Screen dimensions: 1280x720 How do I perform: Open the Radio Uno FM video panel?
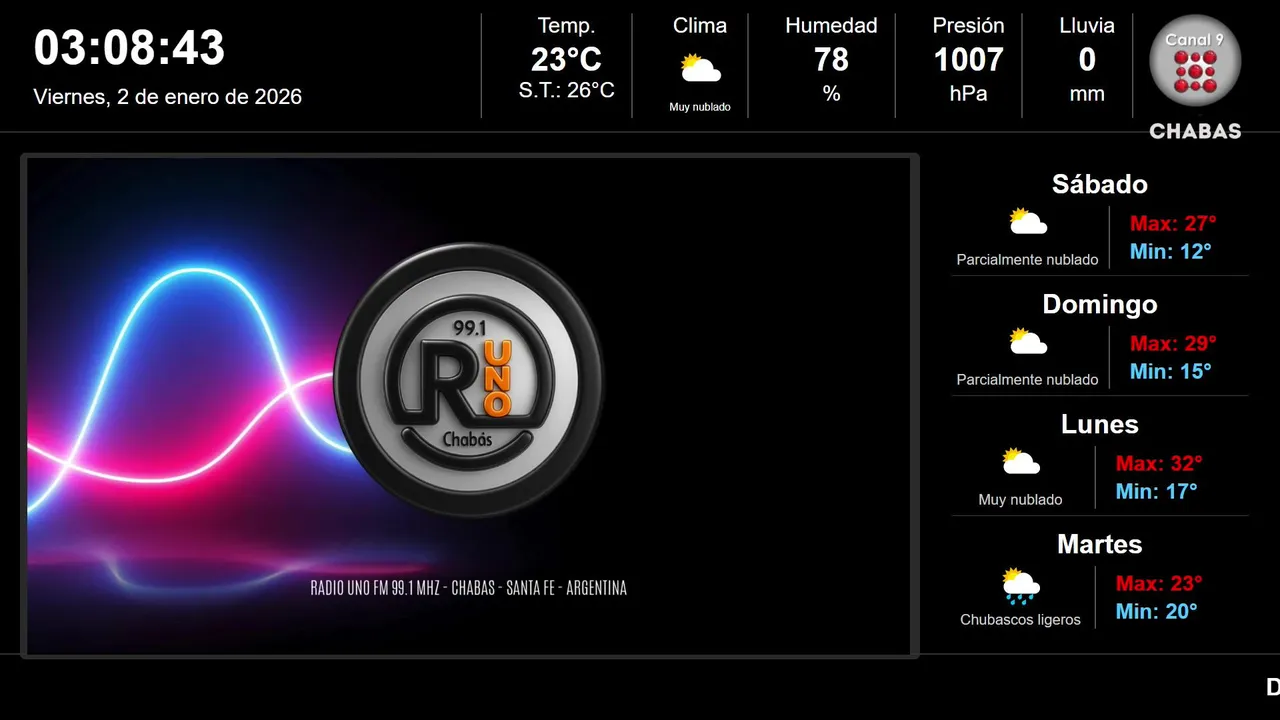[x=469, y=406]
